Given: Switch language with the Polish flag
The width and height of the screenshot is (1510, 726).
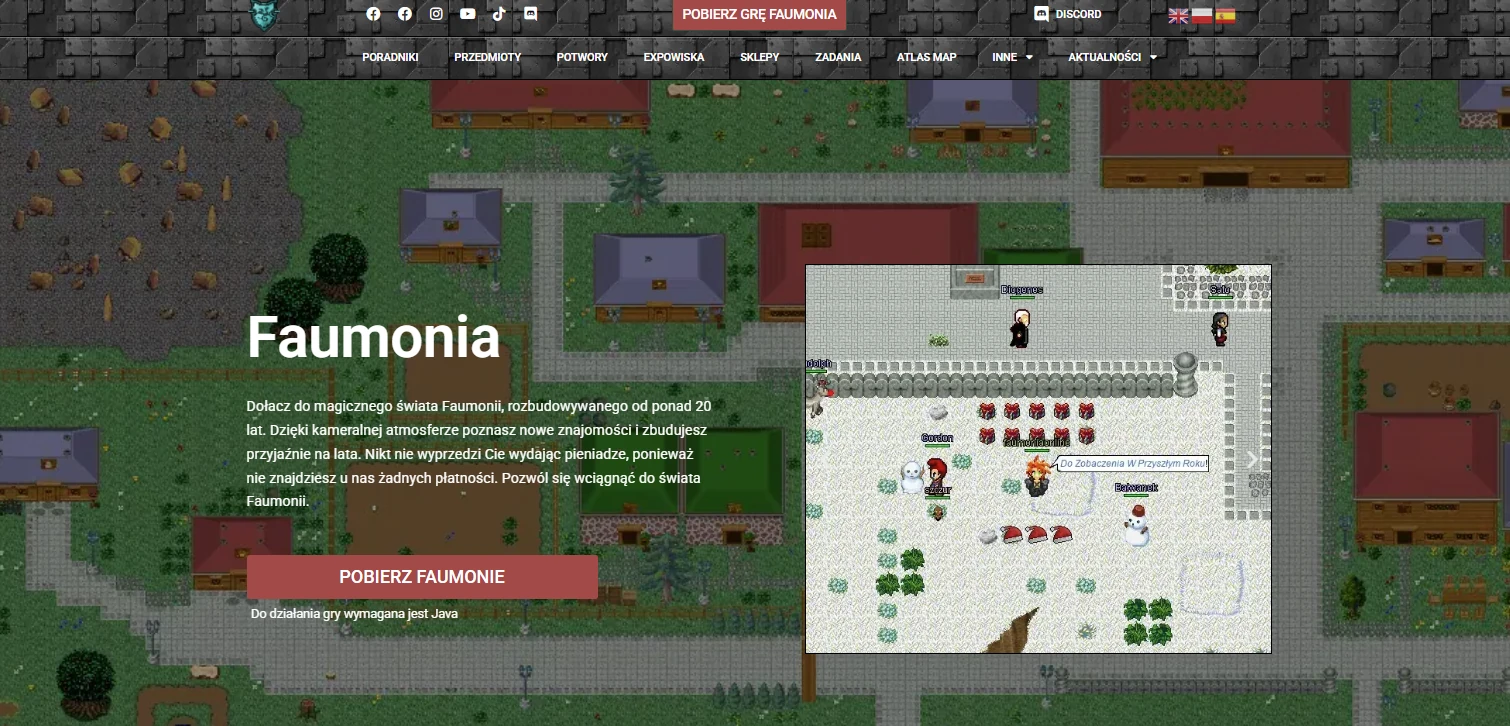Looking at the screenshot, I should pyautogui.click(x=1202, y=15).
